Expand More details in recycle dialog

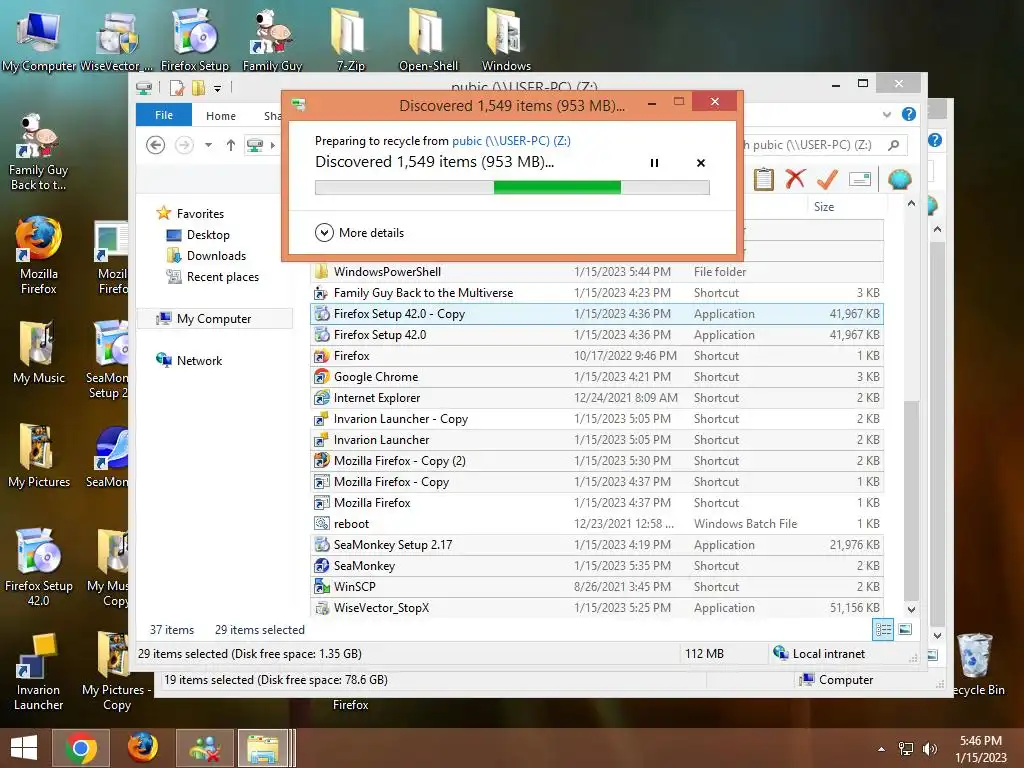click(359, 232)
